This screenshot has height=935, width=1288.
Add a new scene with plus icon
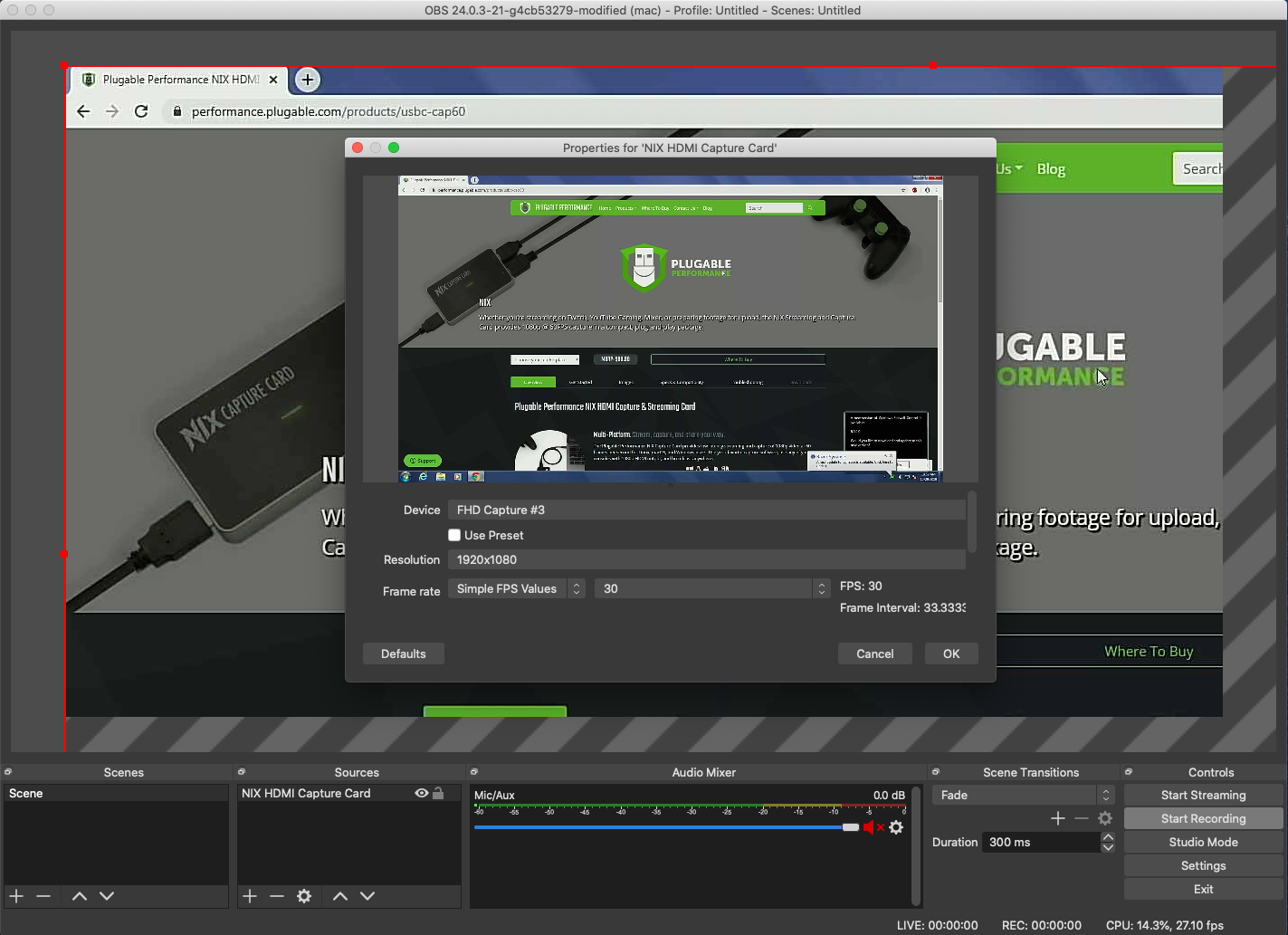click(x=16, y=896)
